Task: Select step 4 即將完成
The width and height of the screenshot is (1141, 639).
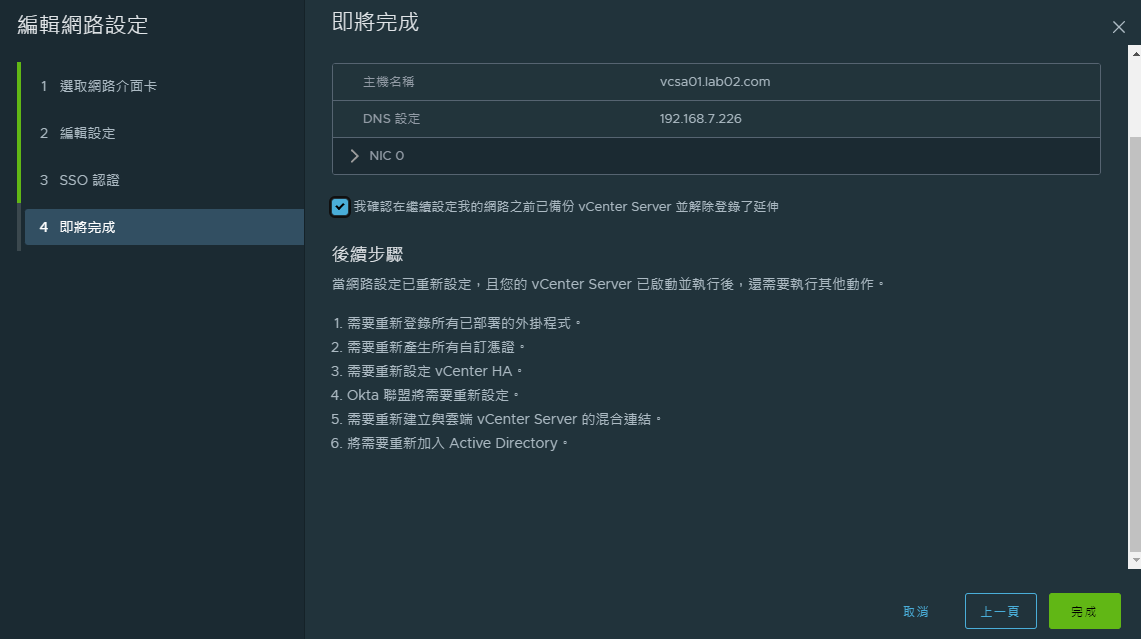Action: (x=164, y=227)
